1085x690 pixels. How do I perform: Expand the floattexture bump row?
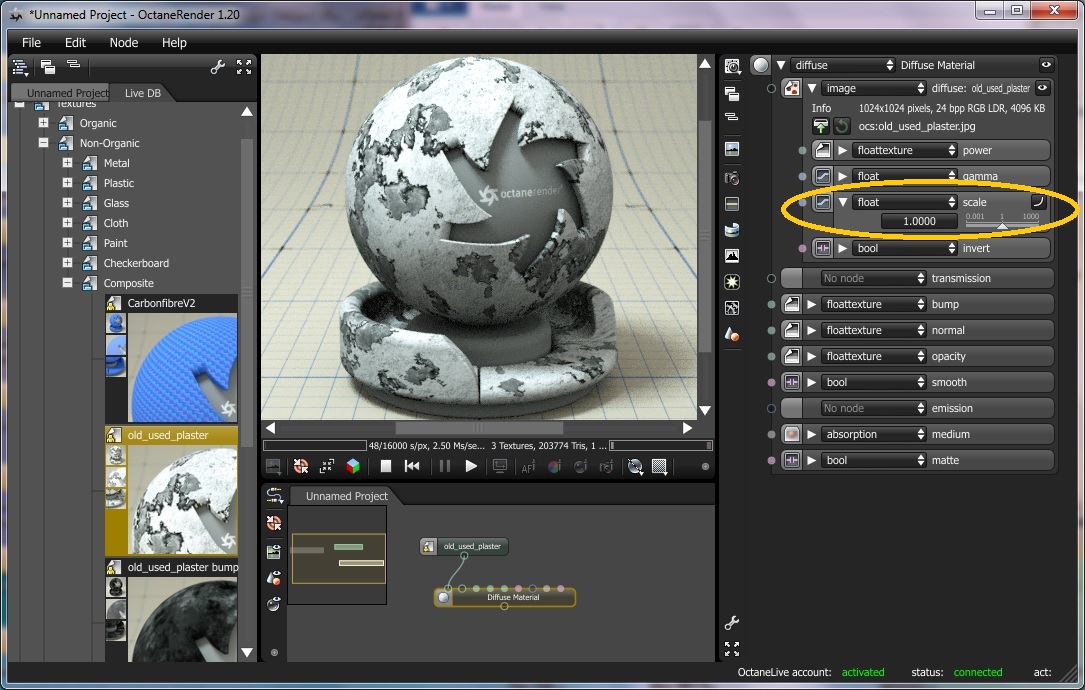(812, 305)
